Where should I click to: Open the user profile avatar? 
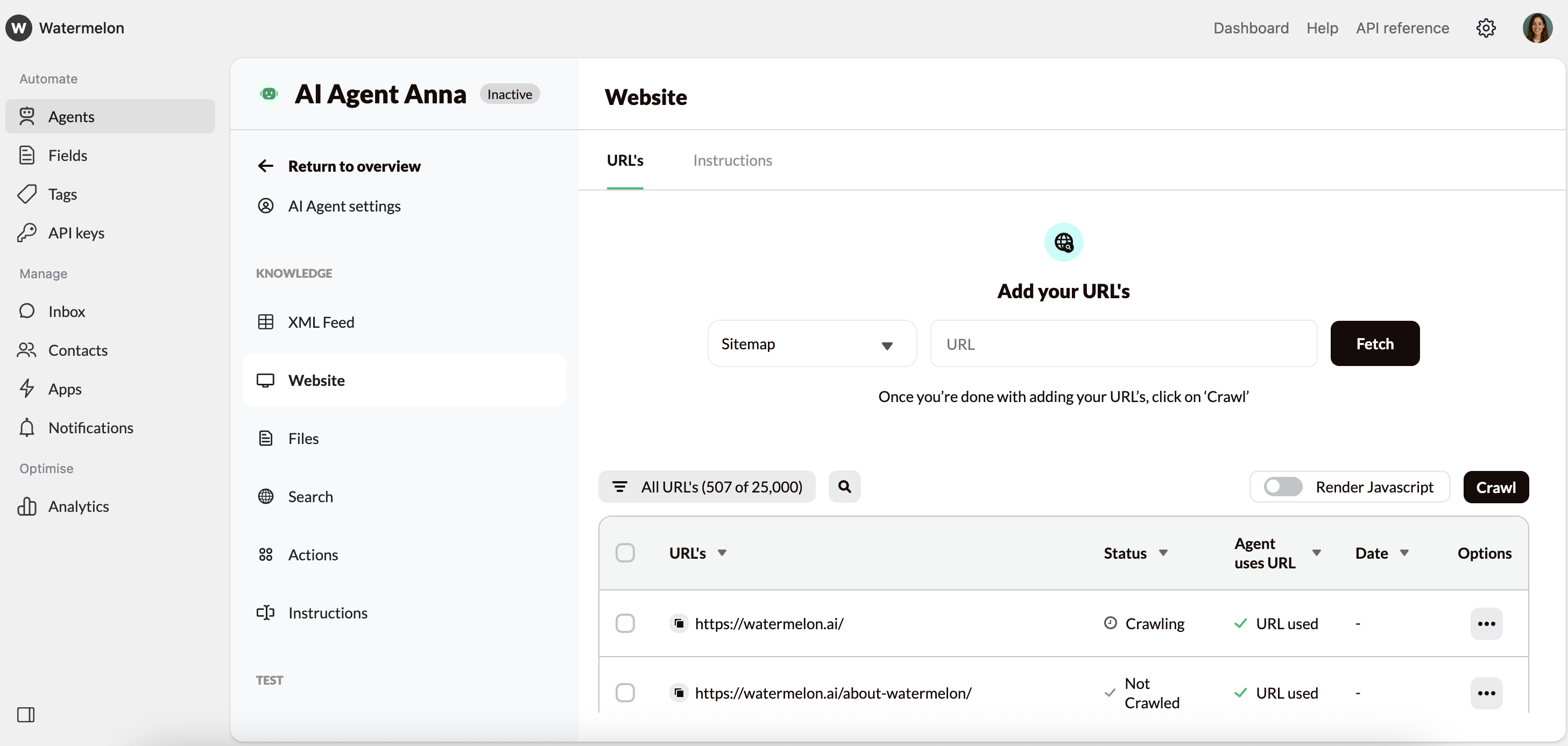[x=1537, y=28]
